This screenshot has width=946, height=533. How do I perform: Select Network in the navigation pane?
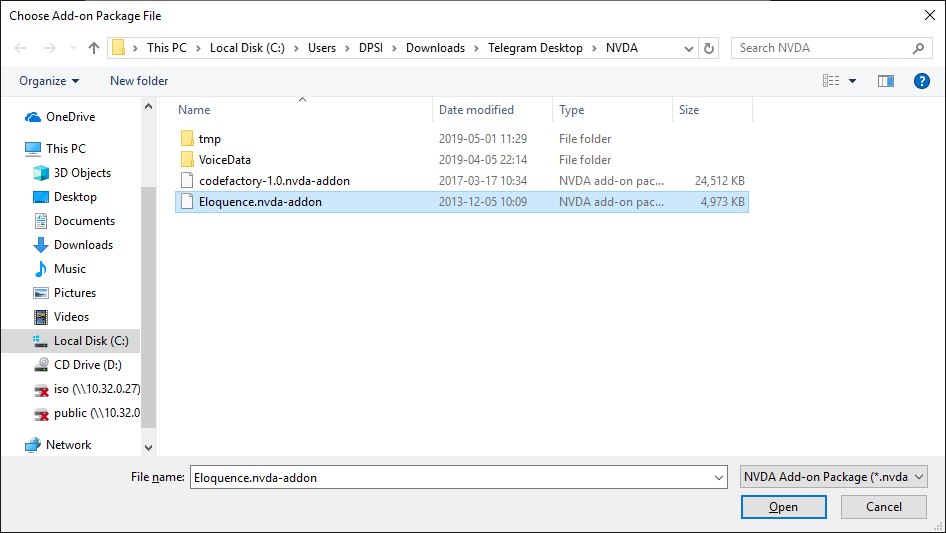click(x=68, y=445)
